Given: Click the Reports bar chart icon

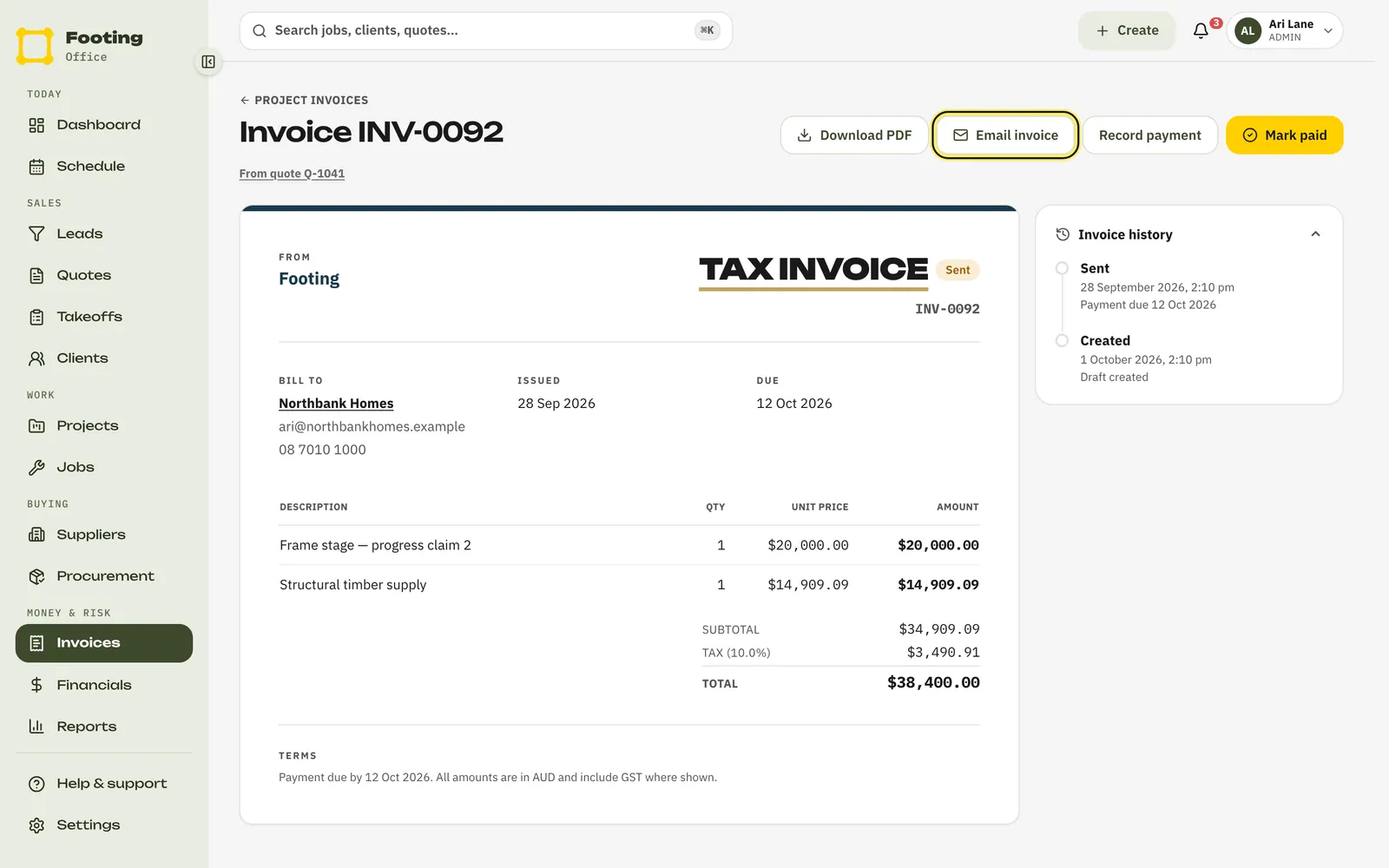Looking at the screenshot, I should tap(36, 727).
